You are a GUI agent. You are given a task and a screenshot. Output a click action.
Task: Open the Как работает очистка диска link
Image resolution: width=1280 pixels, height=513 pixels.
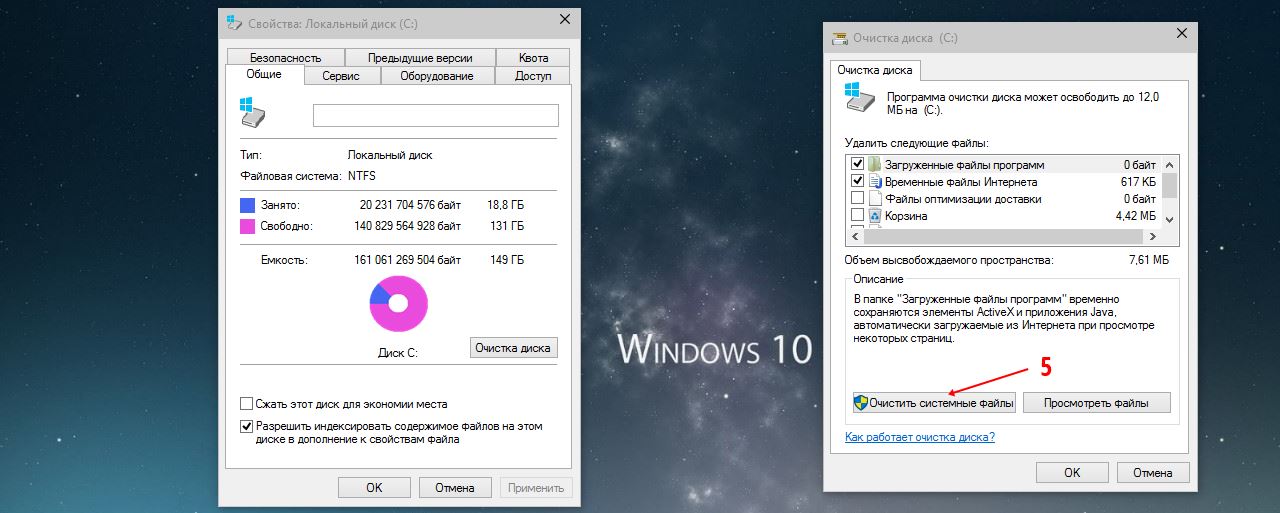click(919, 437)
